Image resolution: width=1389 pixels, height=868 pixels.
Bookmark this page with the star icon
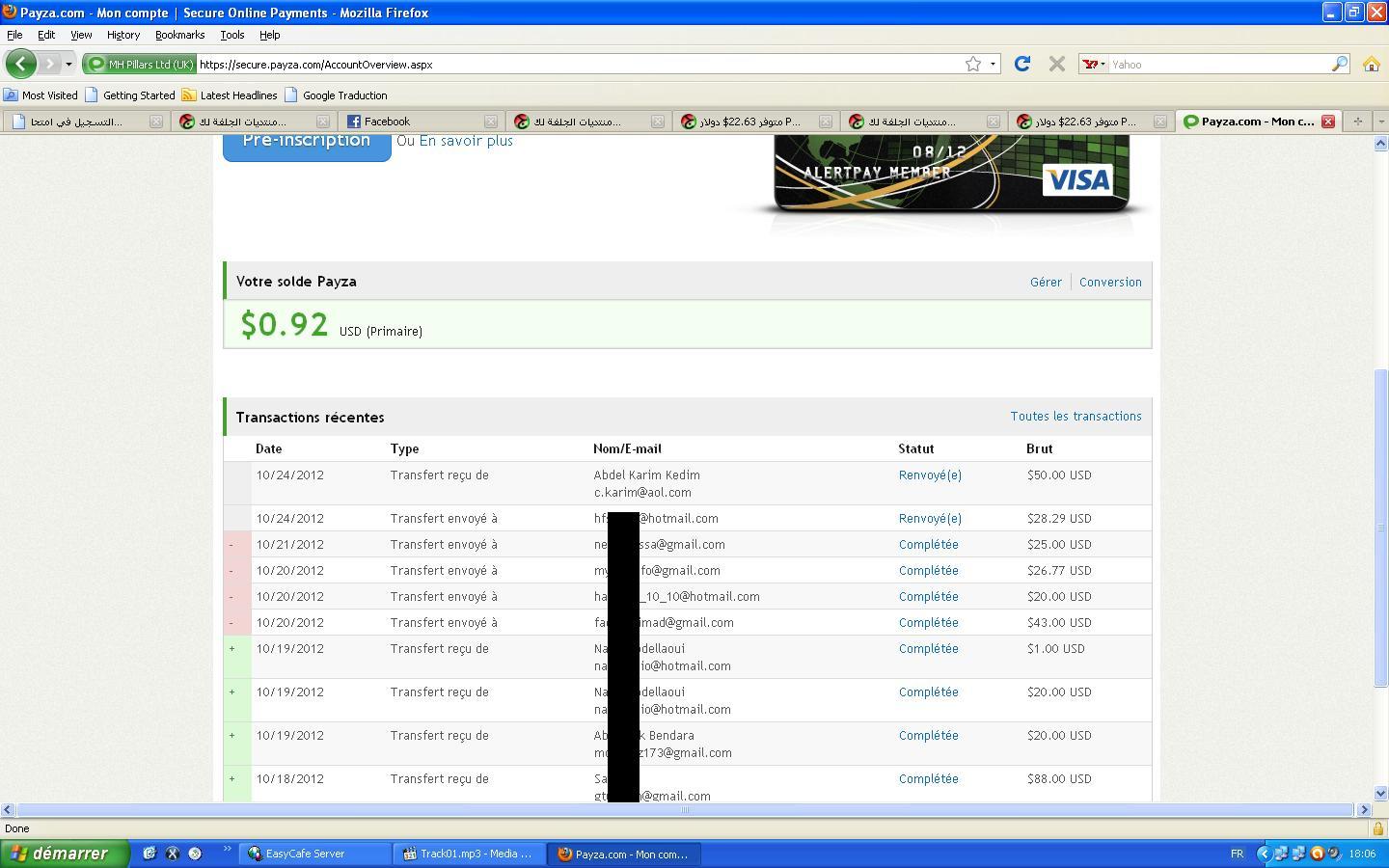coord(973,64)
